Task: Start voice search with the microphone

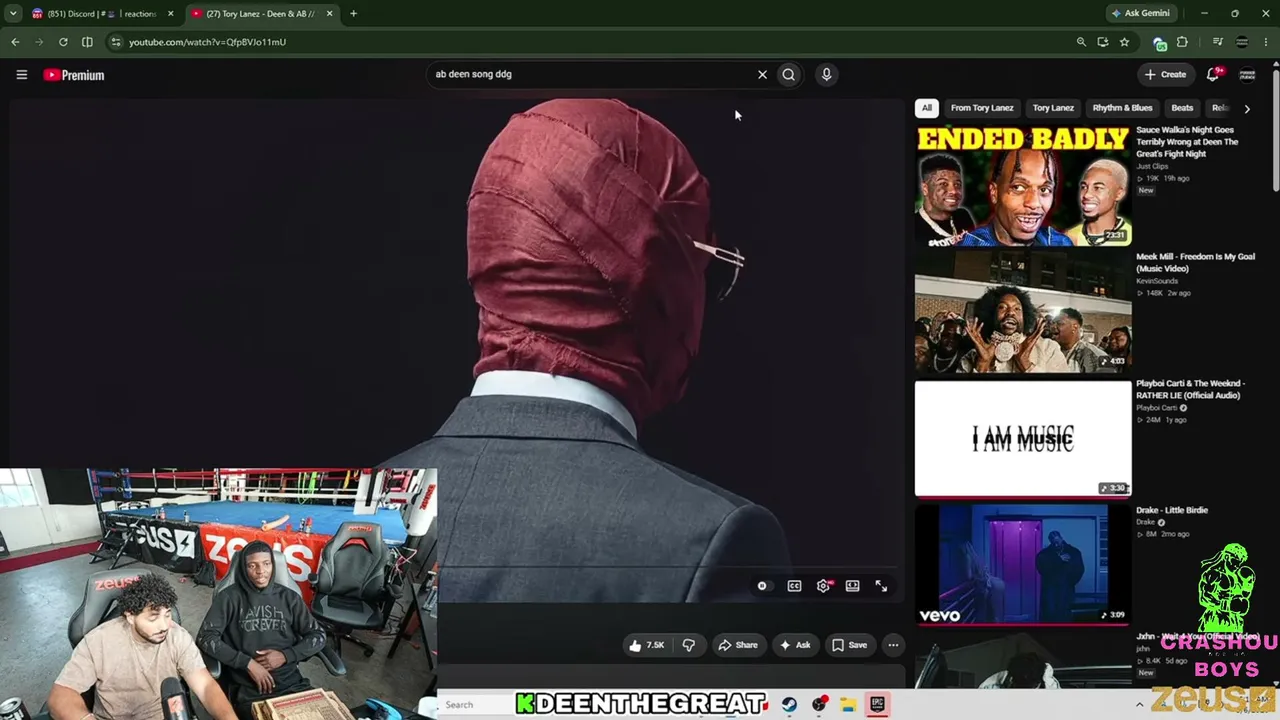Action: click(826, 74)
